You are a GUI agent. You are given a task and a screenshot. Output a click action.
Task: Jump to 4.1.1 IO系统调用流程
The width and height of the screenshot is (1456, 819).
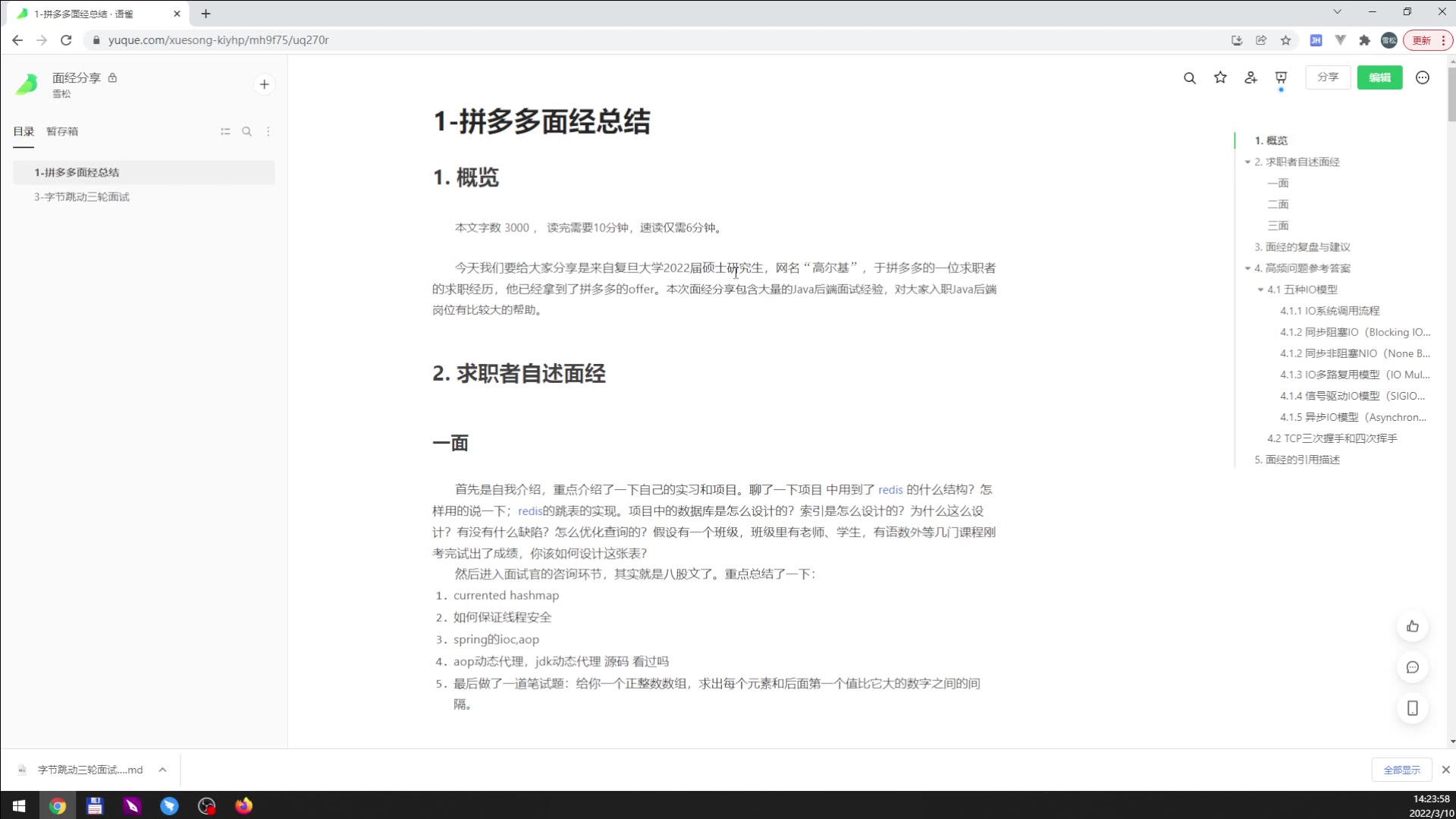pos(1329,310)
